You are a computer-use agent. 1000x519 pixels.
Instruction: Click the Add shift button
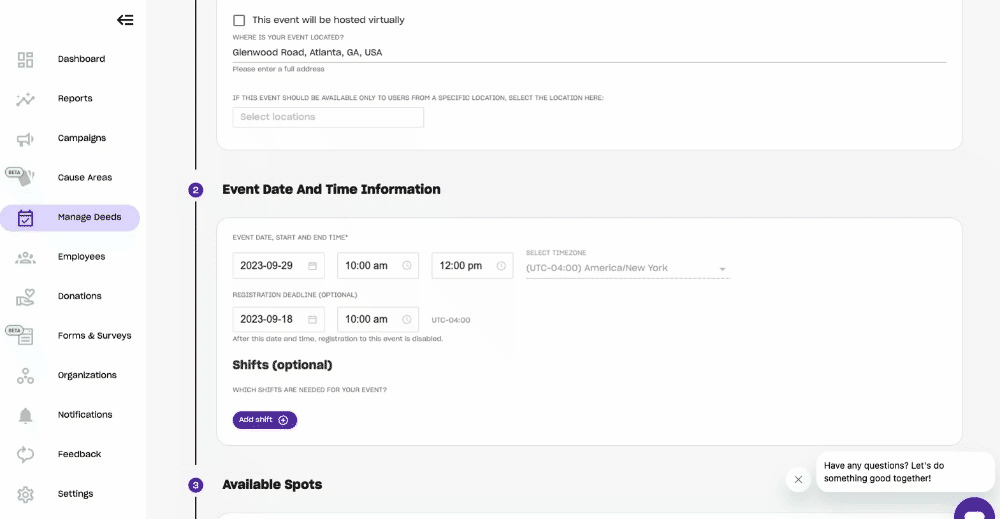265,420
